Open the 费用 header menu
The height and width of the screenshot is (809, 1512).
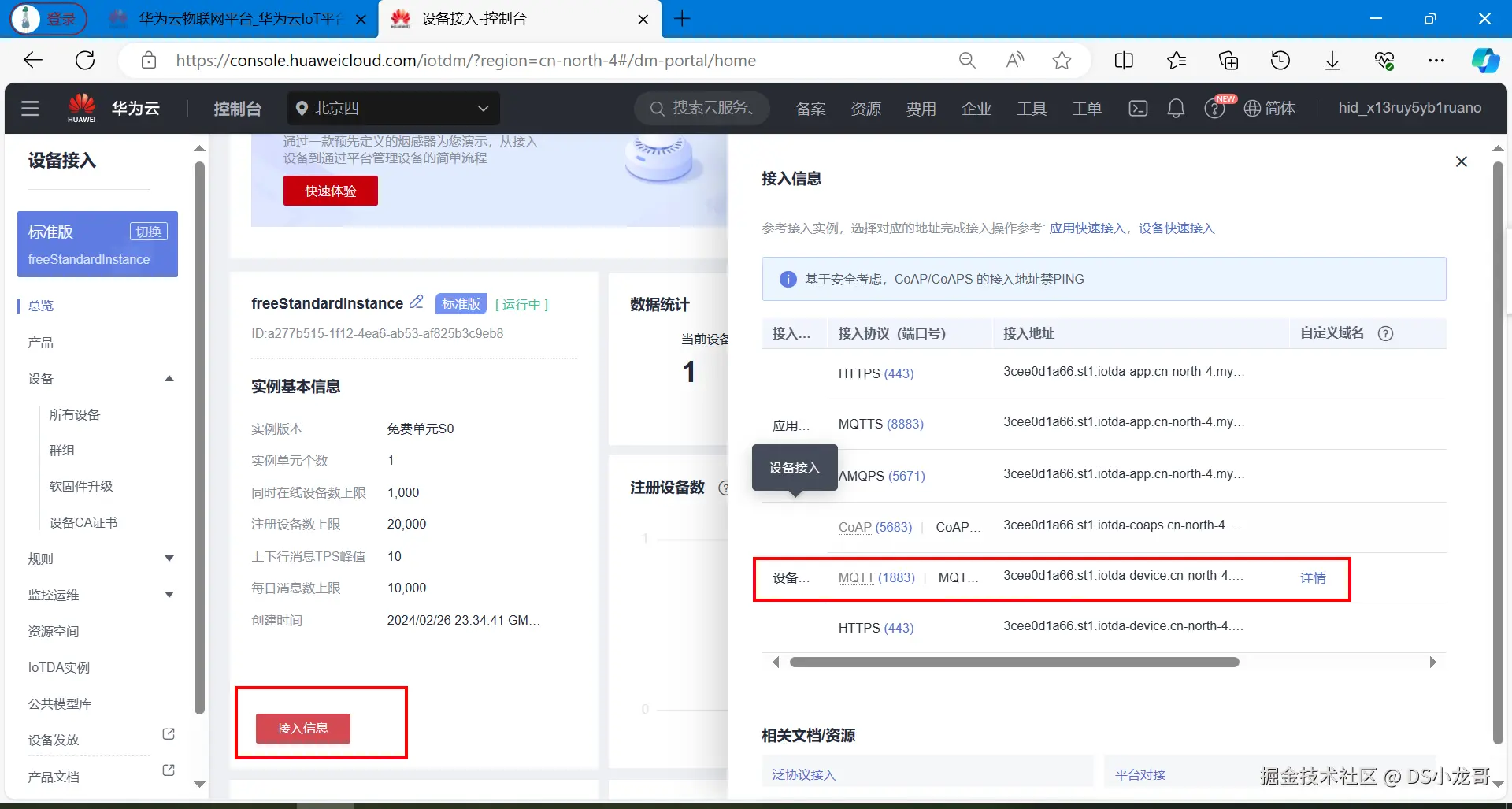(x=921, y=109)
